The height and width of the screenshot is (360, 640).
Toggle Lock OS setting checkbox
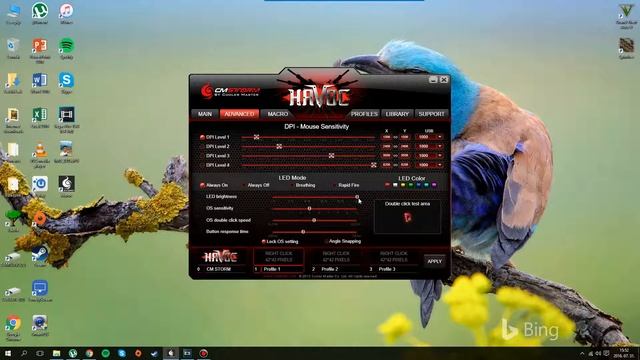[263, 242]
